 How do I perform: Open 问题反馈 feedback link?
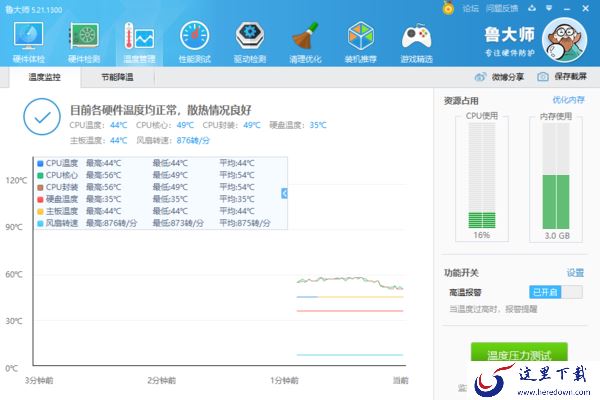(502, 8)
